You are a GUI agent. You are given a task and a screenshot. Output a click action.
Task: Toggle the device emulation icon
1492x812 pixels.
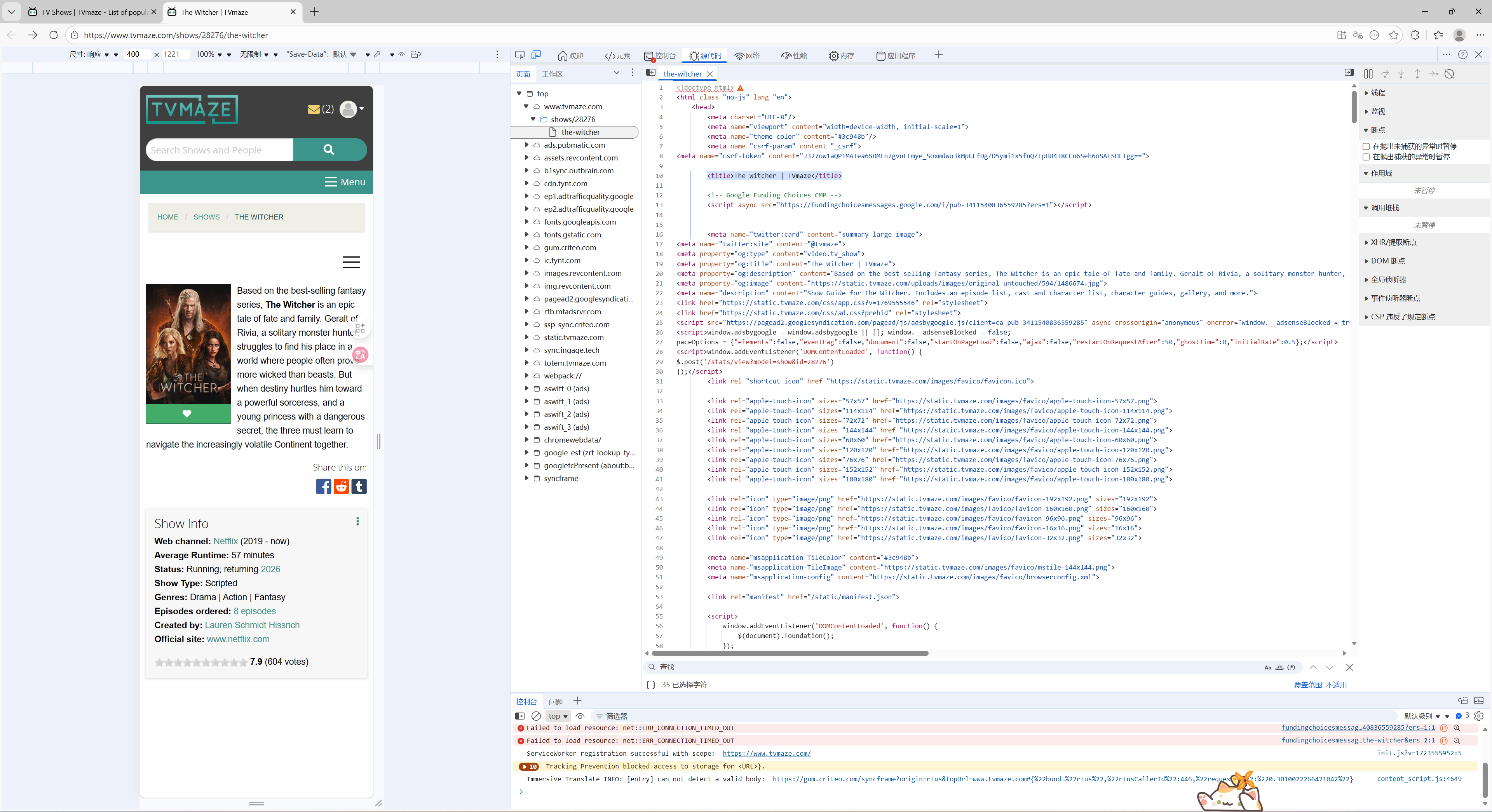(x=536, y=55)
